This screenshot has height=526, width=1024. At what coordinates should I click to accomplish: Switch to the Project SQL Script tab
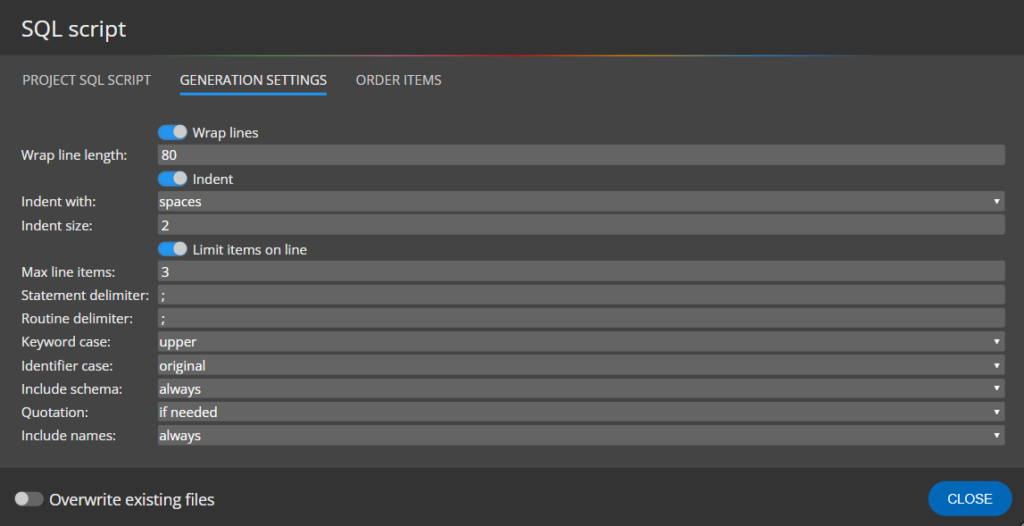tap(87, 80)
